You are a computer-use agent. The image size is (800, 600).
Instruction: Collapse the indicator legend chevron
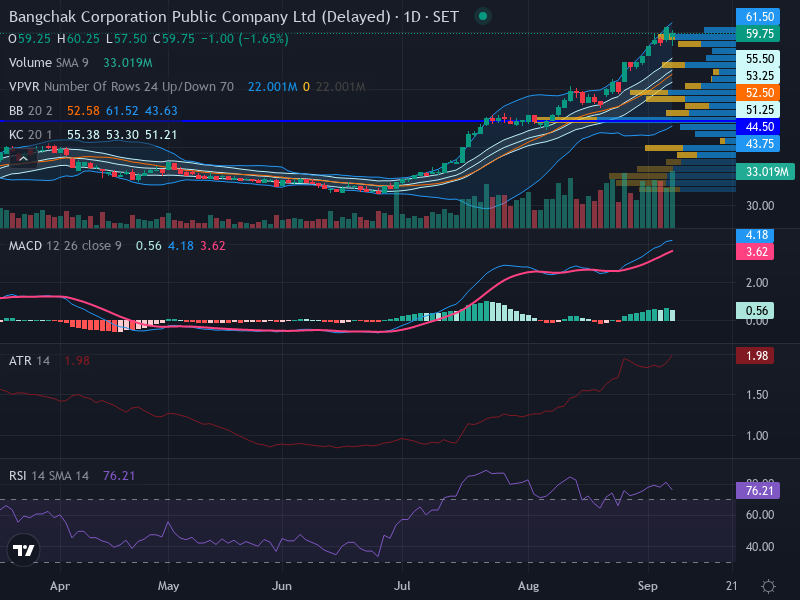coord(23,159)
